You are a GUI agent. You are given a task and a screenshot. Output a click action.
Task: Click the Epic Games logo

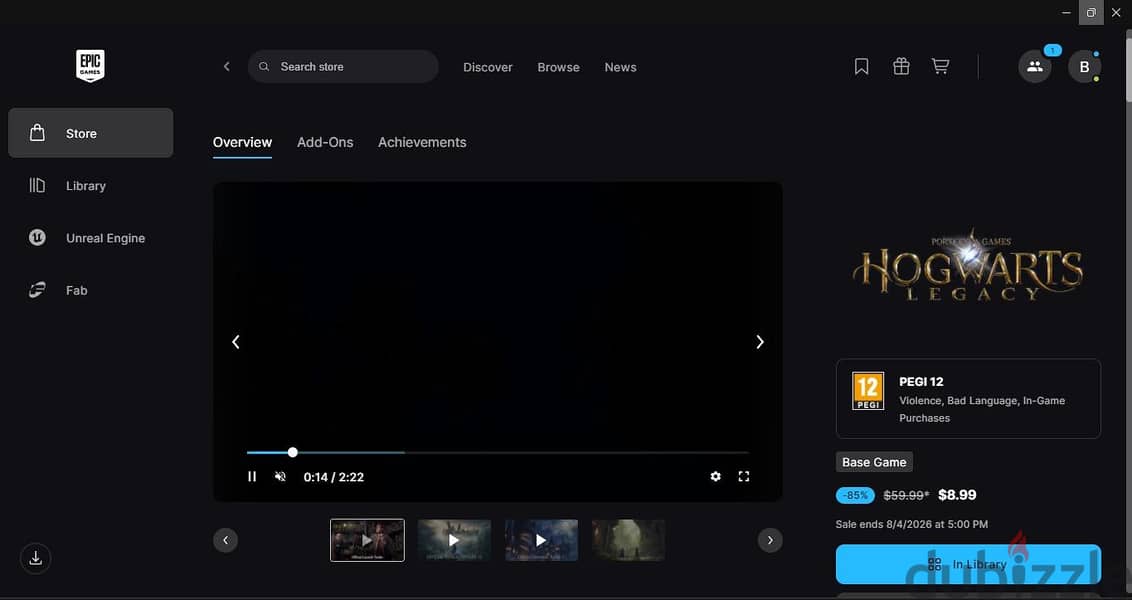(x=90, y=66)
